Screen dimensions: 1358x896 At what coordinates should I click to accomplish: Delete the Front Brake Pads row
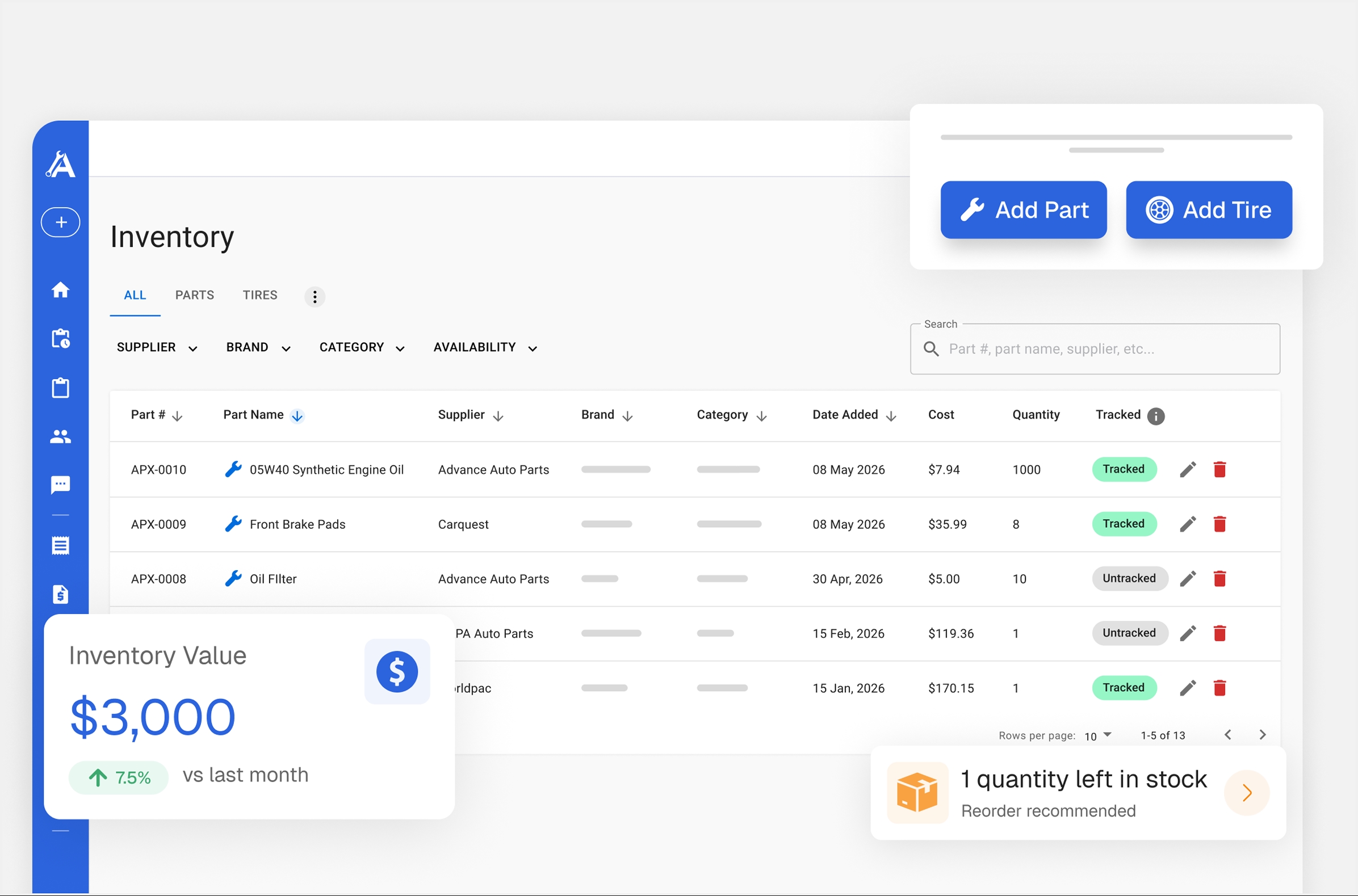pyautogui.click(x=1219, y=524)
